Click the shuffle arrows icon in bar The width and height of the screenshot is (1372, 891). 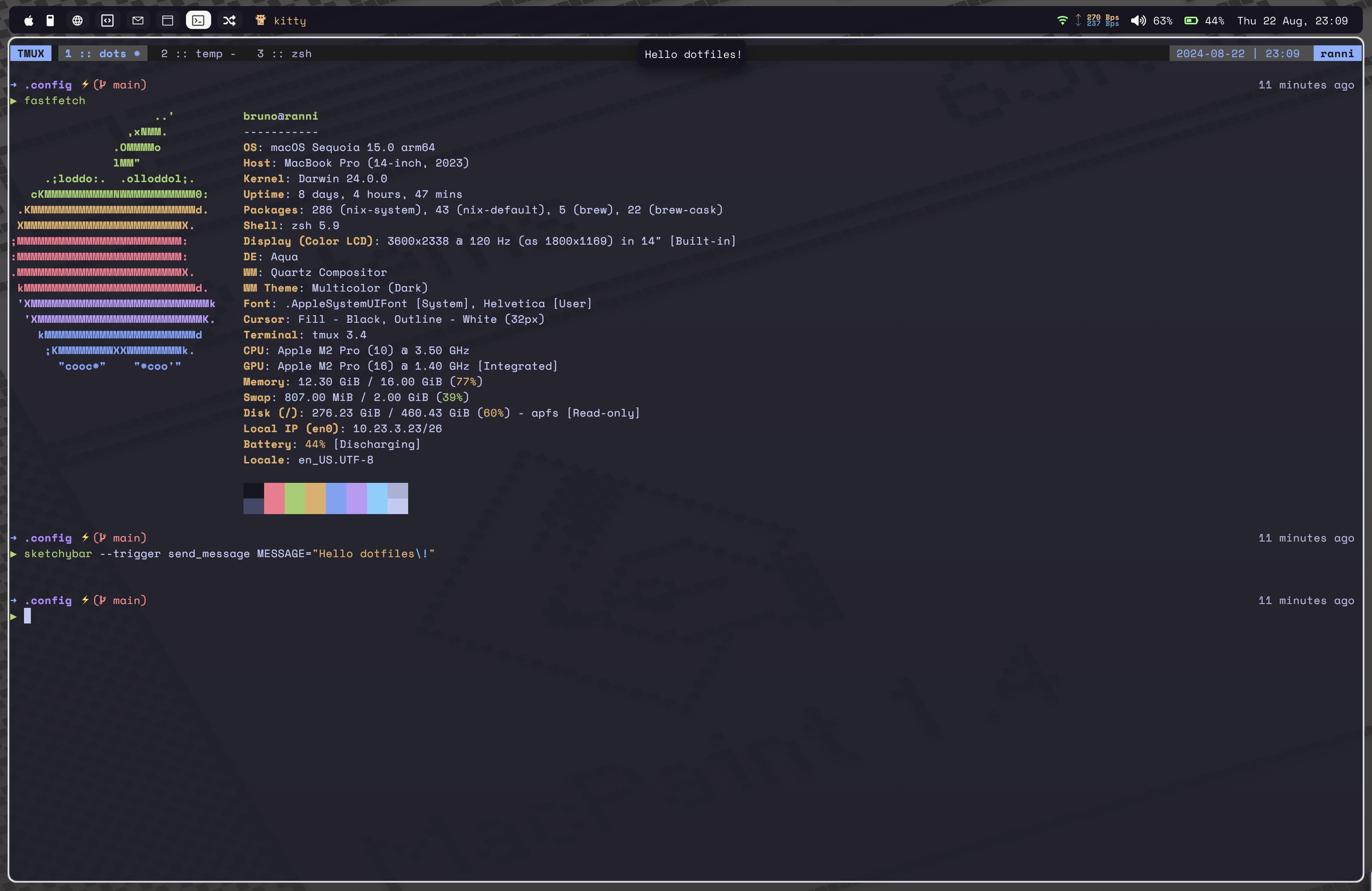pyautogui.click(x=229, y=21)
